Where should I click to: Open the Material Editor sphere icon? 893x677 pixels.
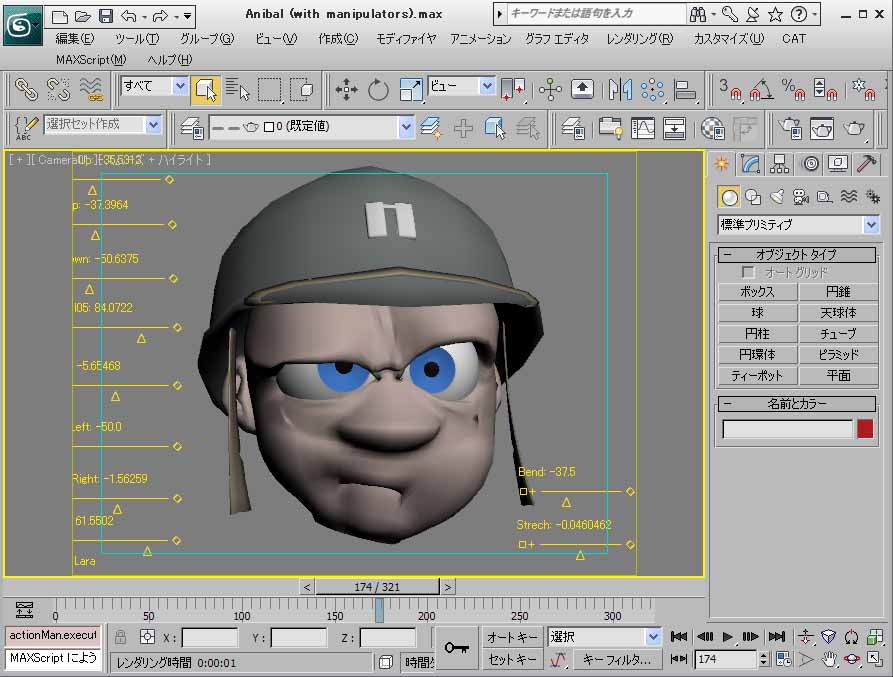tap(712, 128)
